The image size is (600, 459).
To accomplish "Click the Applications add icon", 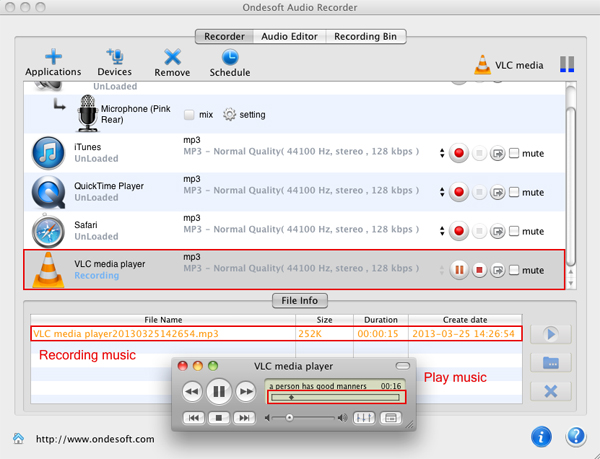I will tap(53, 57).
